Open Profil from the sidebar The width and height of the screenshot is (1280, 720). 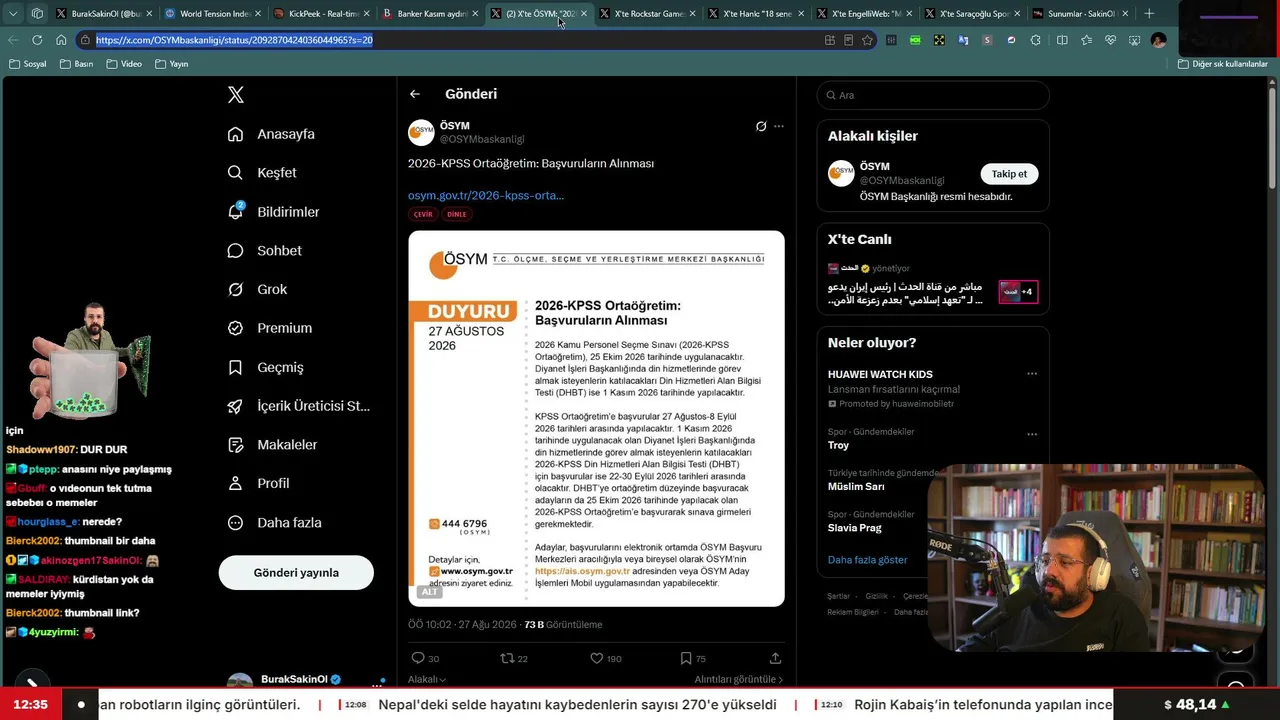click(259, 483)
